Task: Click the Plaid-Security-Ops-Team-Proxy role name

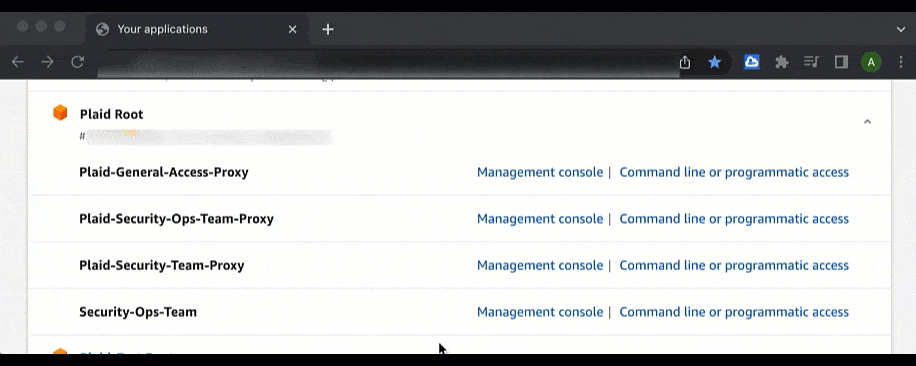Action: (x=176, y=219)
